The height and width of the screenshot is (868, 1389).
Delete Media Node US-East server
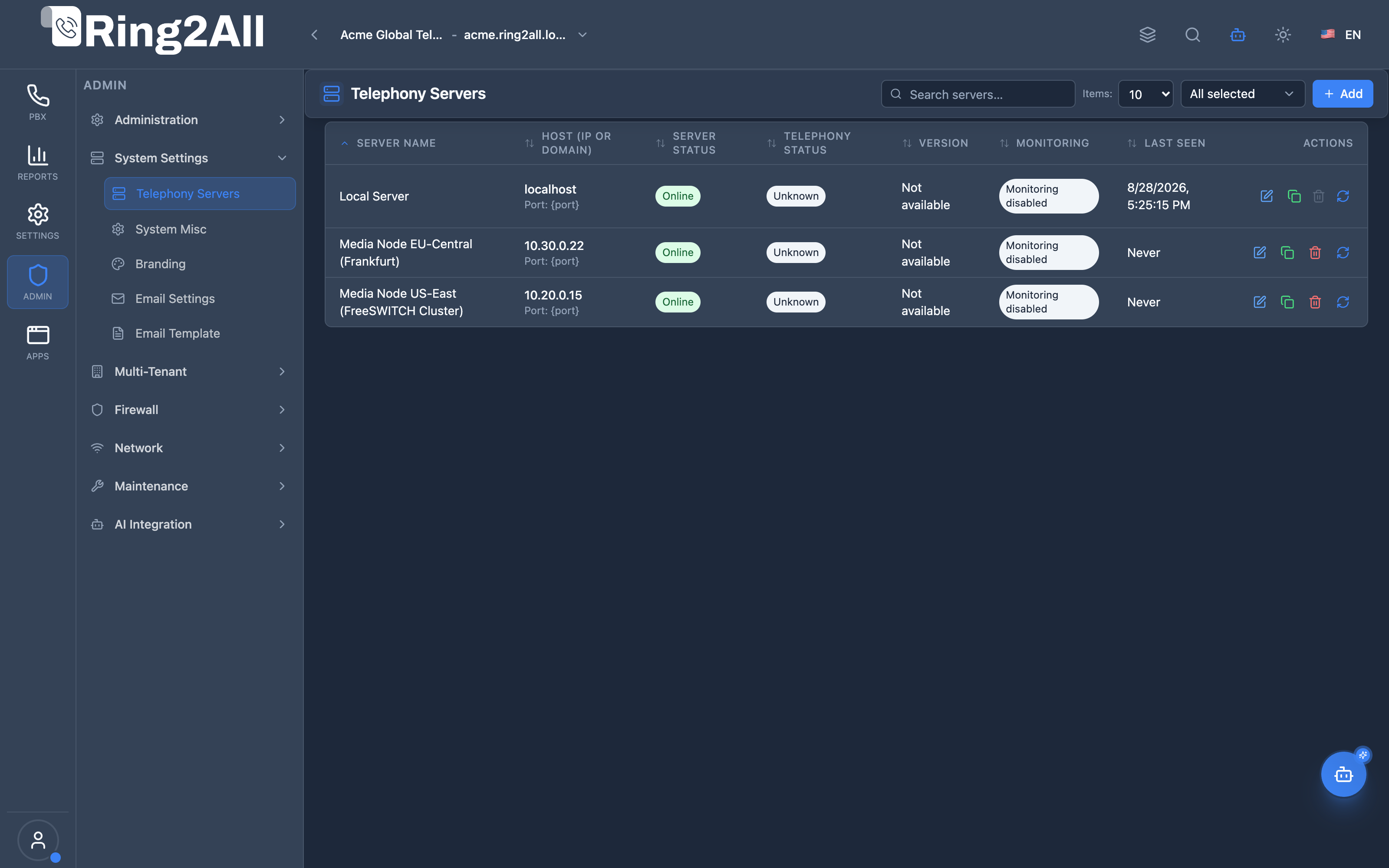pyautogui.click(x=1315, y=302)
